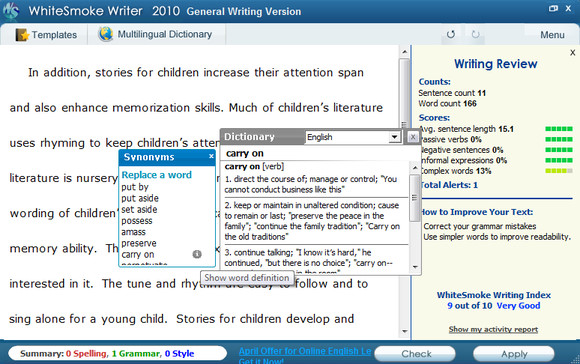Screen dimensions: 580x364
Task: Click the Check button
Action: [x=415, y=354]
